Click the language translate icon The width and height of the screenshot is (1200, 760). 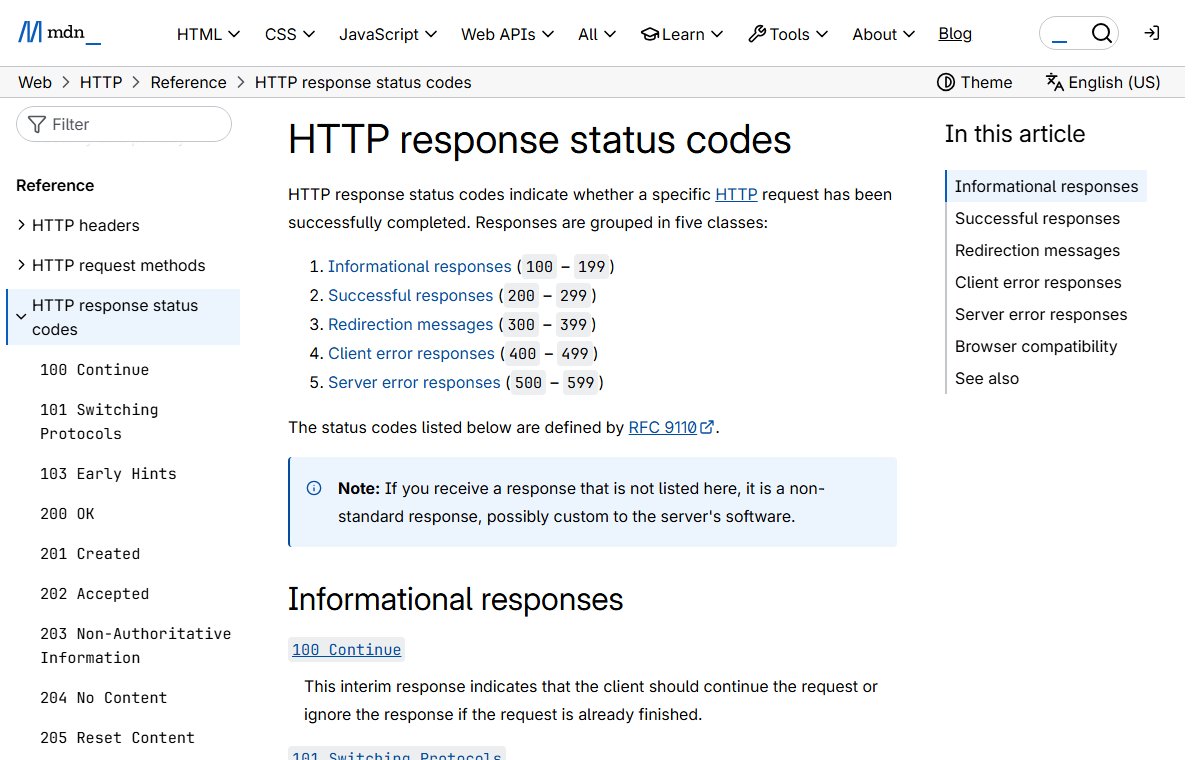coord(1054,82)
